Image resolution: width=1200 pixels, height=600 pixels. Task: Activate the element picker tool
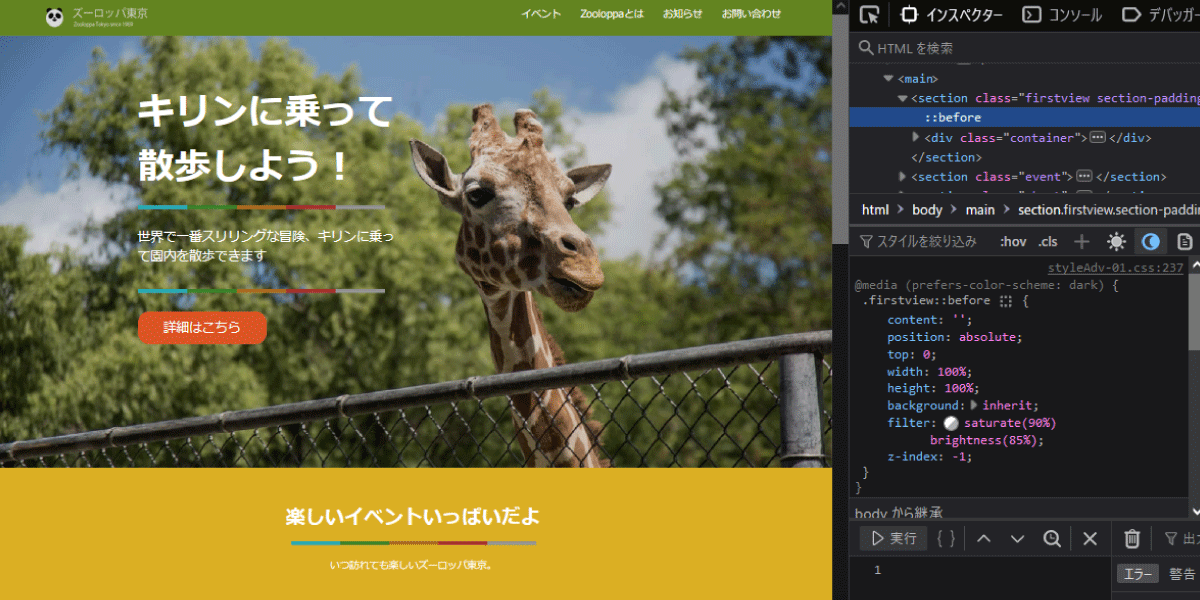tap(869, 15)
